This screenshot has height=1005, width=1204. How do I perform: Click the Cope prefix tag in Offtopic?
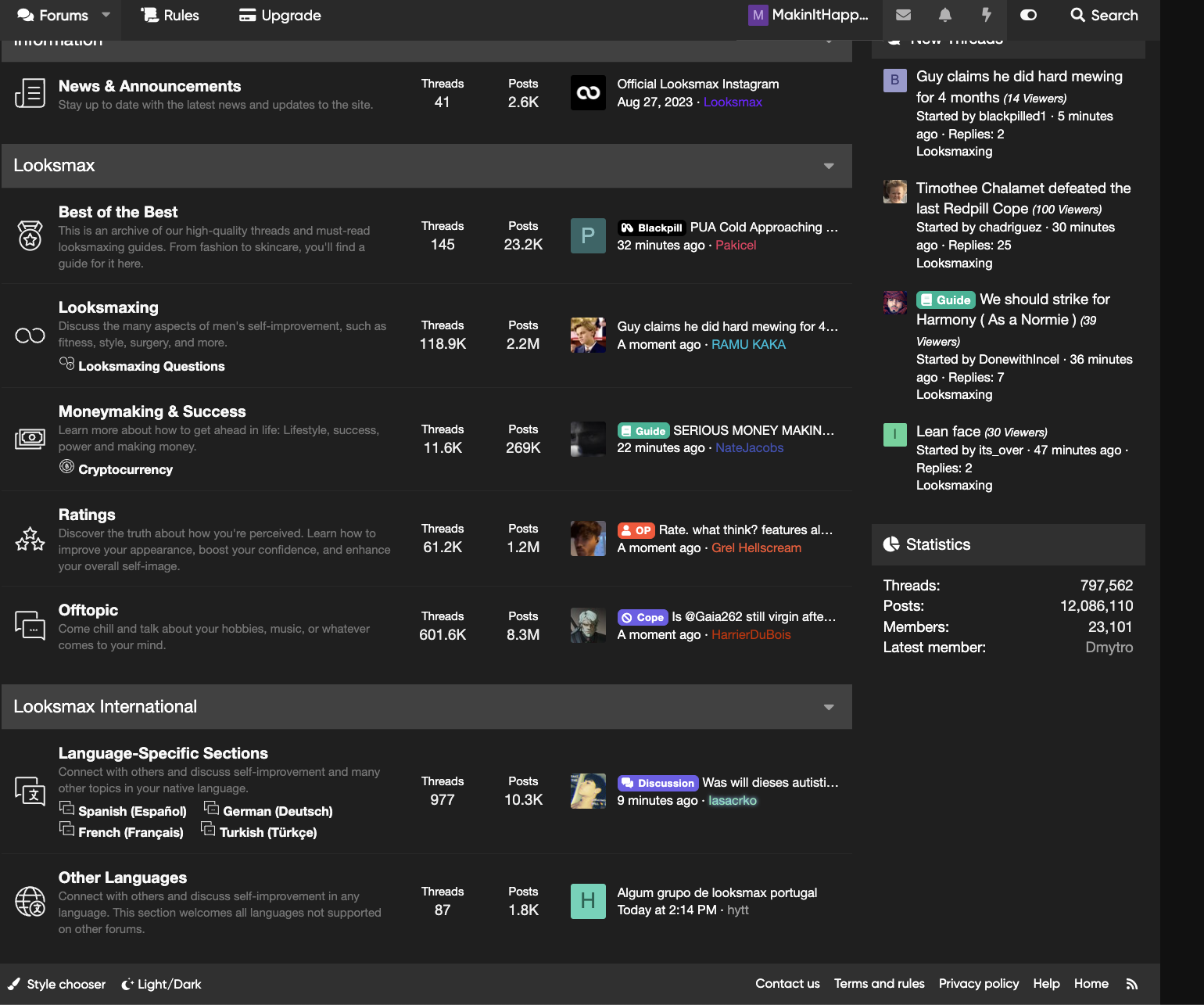tap(642, 617)
